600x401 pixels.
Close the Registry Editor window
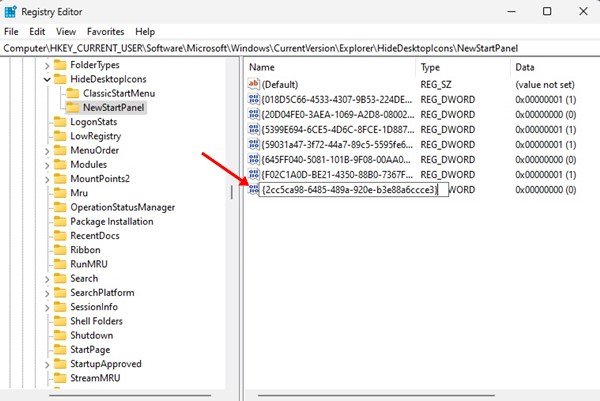[x=583, y=11]
